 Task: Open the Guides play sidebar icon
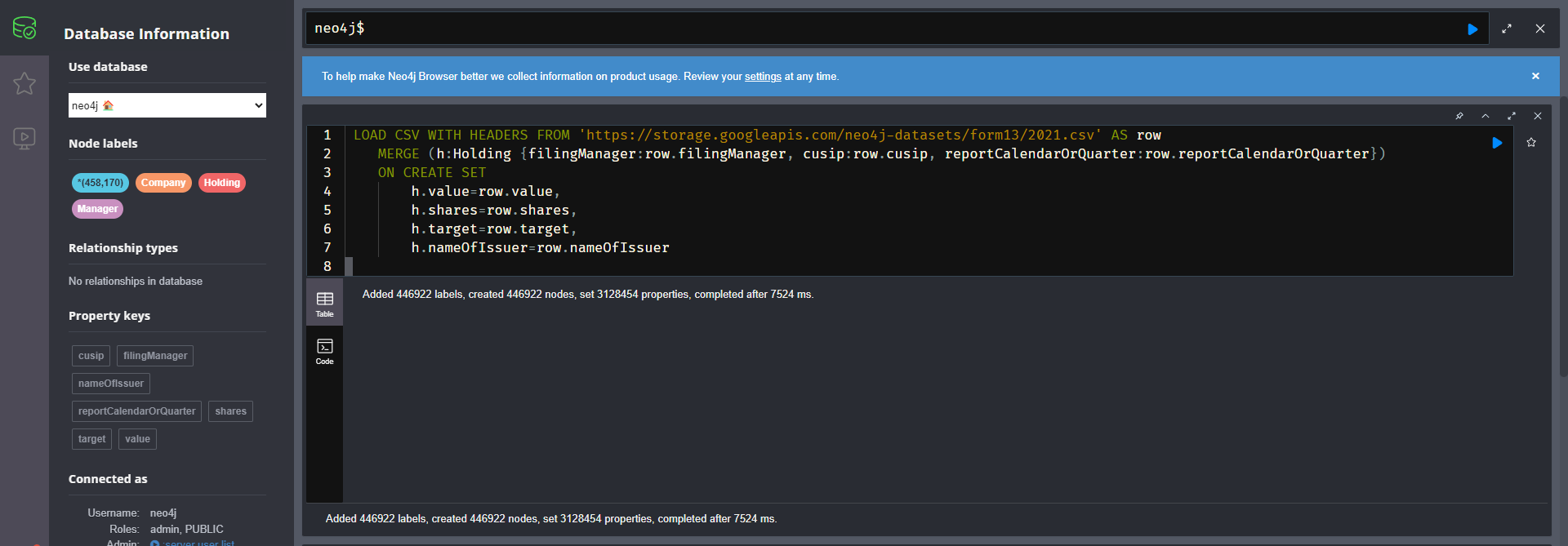click(x=24, y=138)
